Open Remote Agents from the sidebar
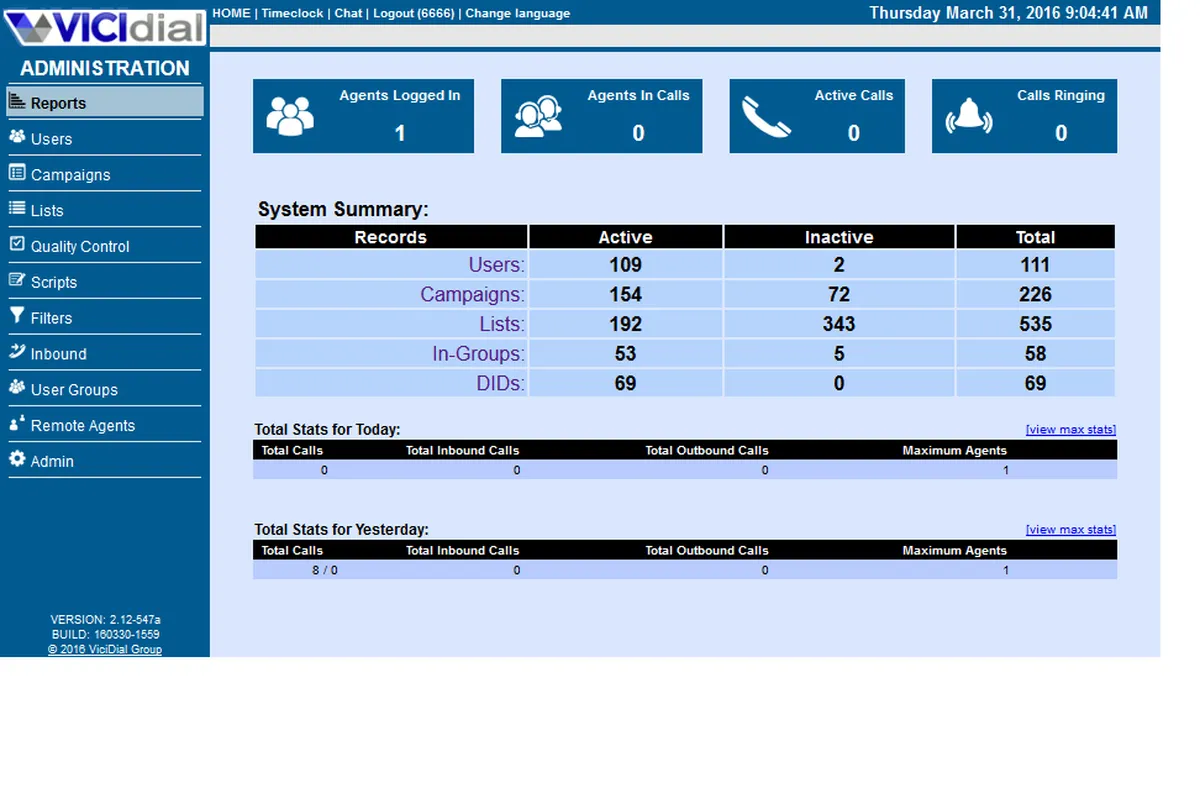Screen dimensions: 1200x788 (x=83, y=426)
